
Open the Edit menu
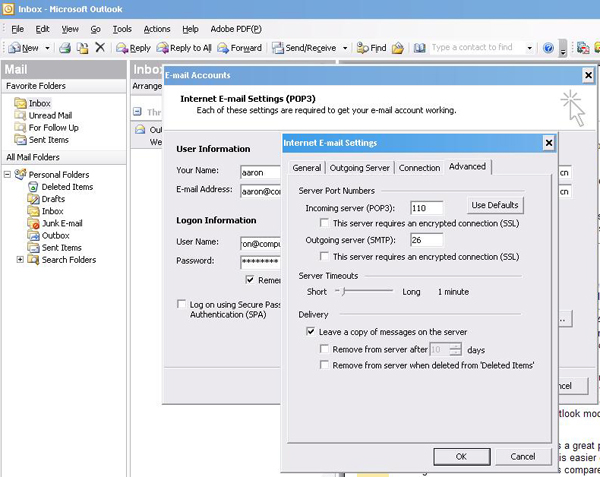42,29
